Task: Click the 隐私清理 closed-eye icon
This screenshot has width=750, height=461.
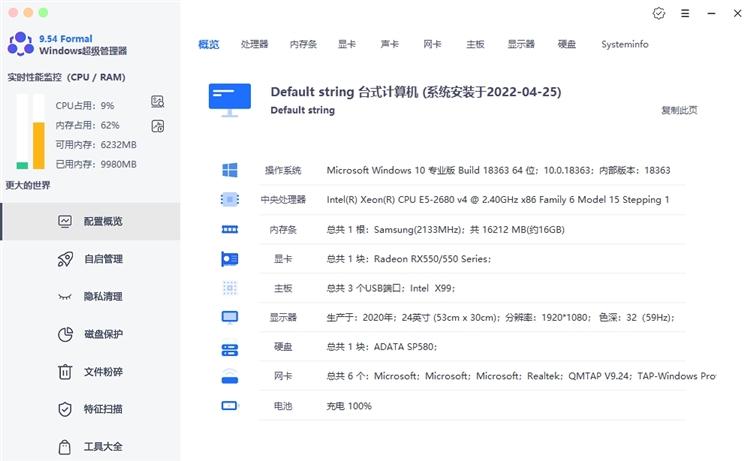Action: pos(65,296)
